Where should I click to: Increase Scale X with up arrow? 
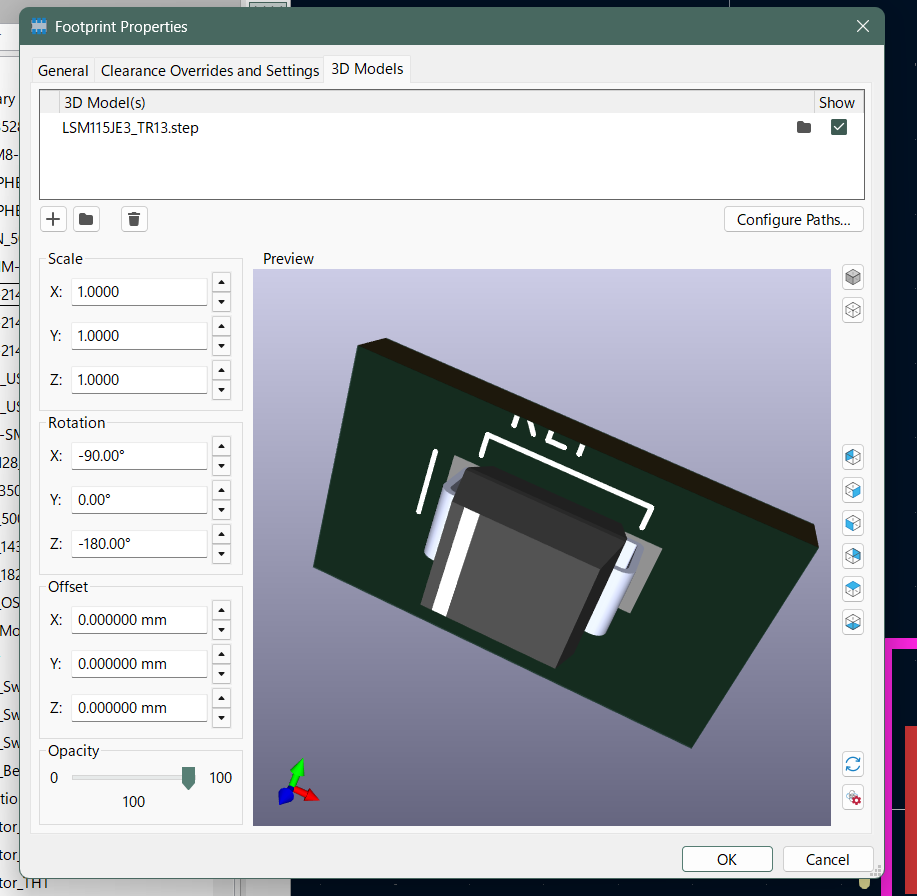point(222,283)
